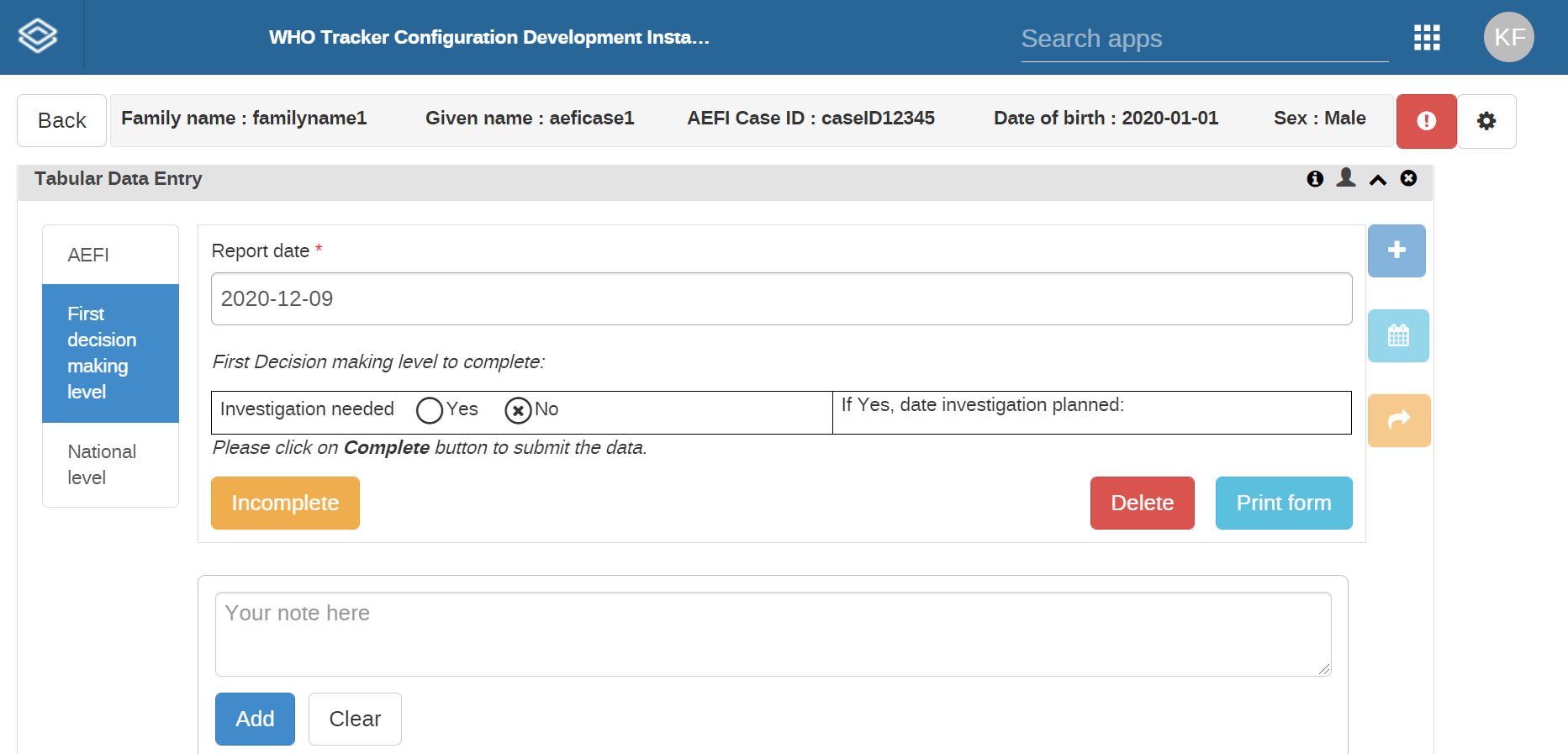Select Yes for Investigation needed

430,410
